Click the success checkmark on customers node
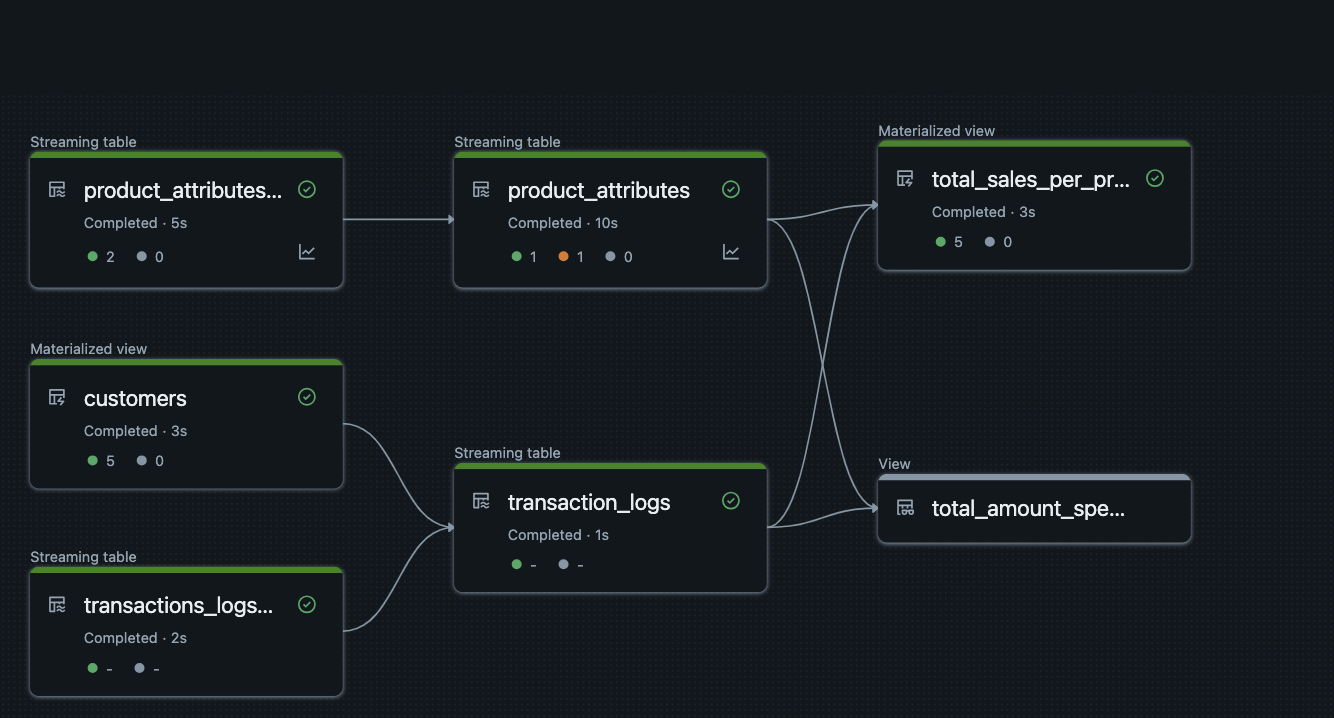Viewport: 1334px width, 718px height. click(x=307, y=397)
